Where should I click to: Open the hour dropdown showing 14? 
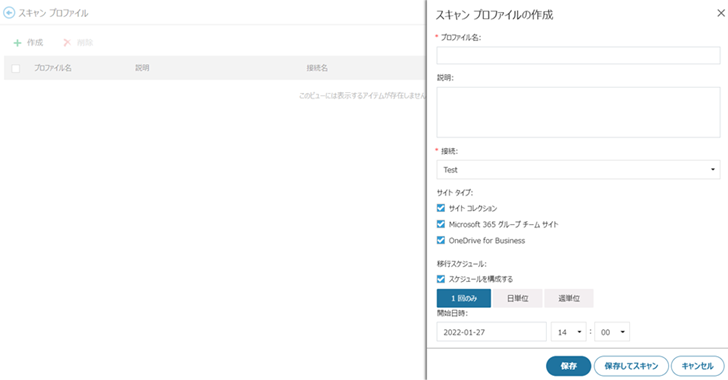pos(568,332)
